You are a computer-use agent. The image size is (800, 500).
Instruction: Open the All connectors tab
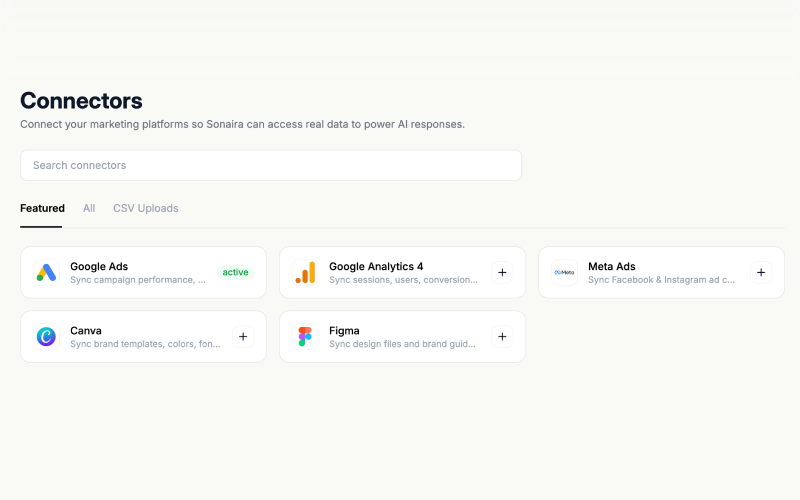pyautogui.click(x=89, y=208)
